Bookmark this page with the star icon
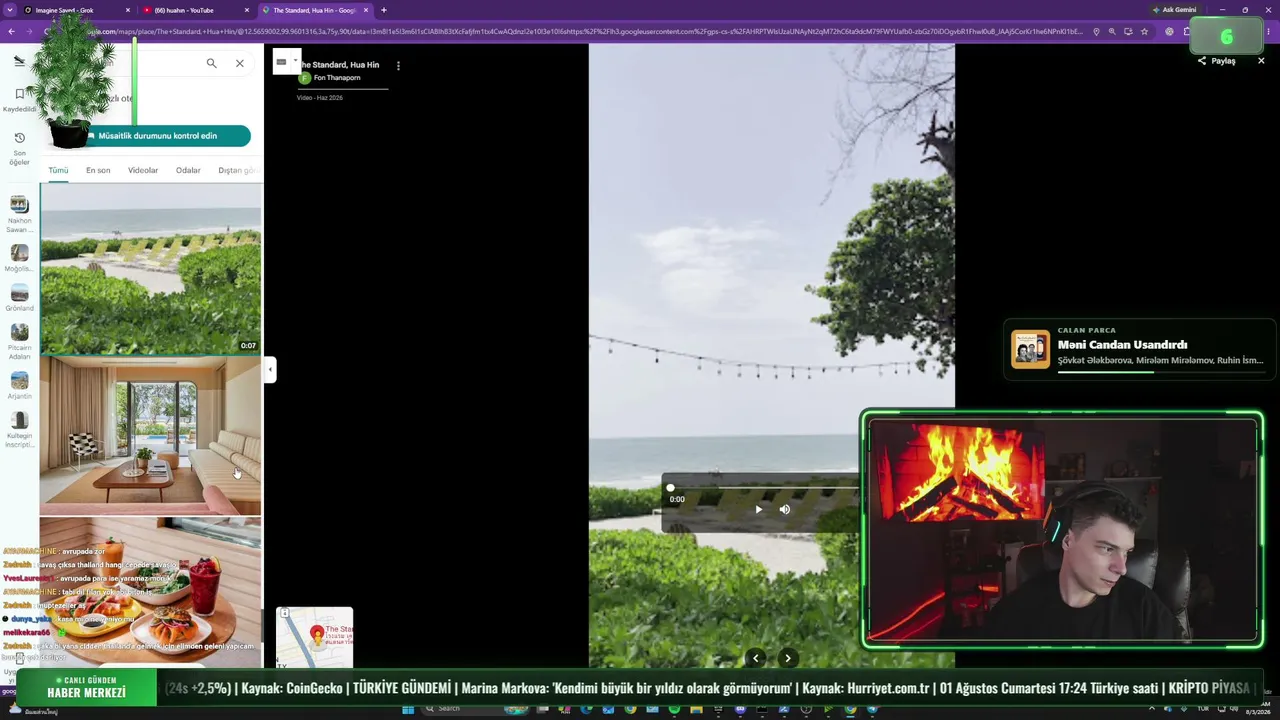The image size is (1280, 720). pos(1144,31)
